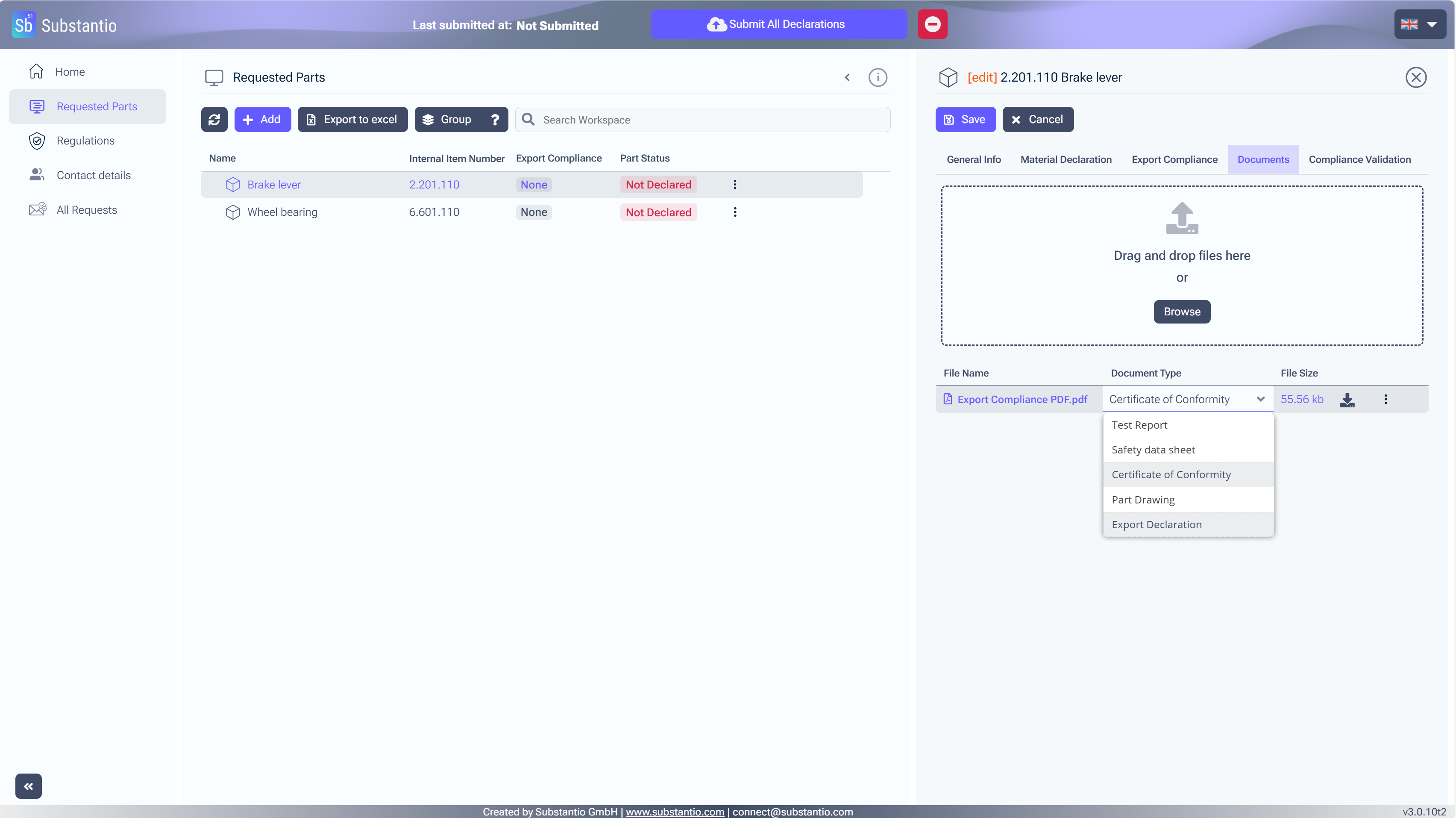Open the Wheel bearing row three-dot menu
The image size is (1456, 818).
(x=734, y=212)
